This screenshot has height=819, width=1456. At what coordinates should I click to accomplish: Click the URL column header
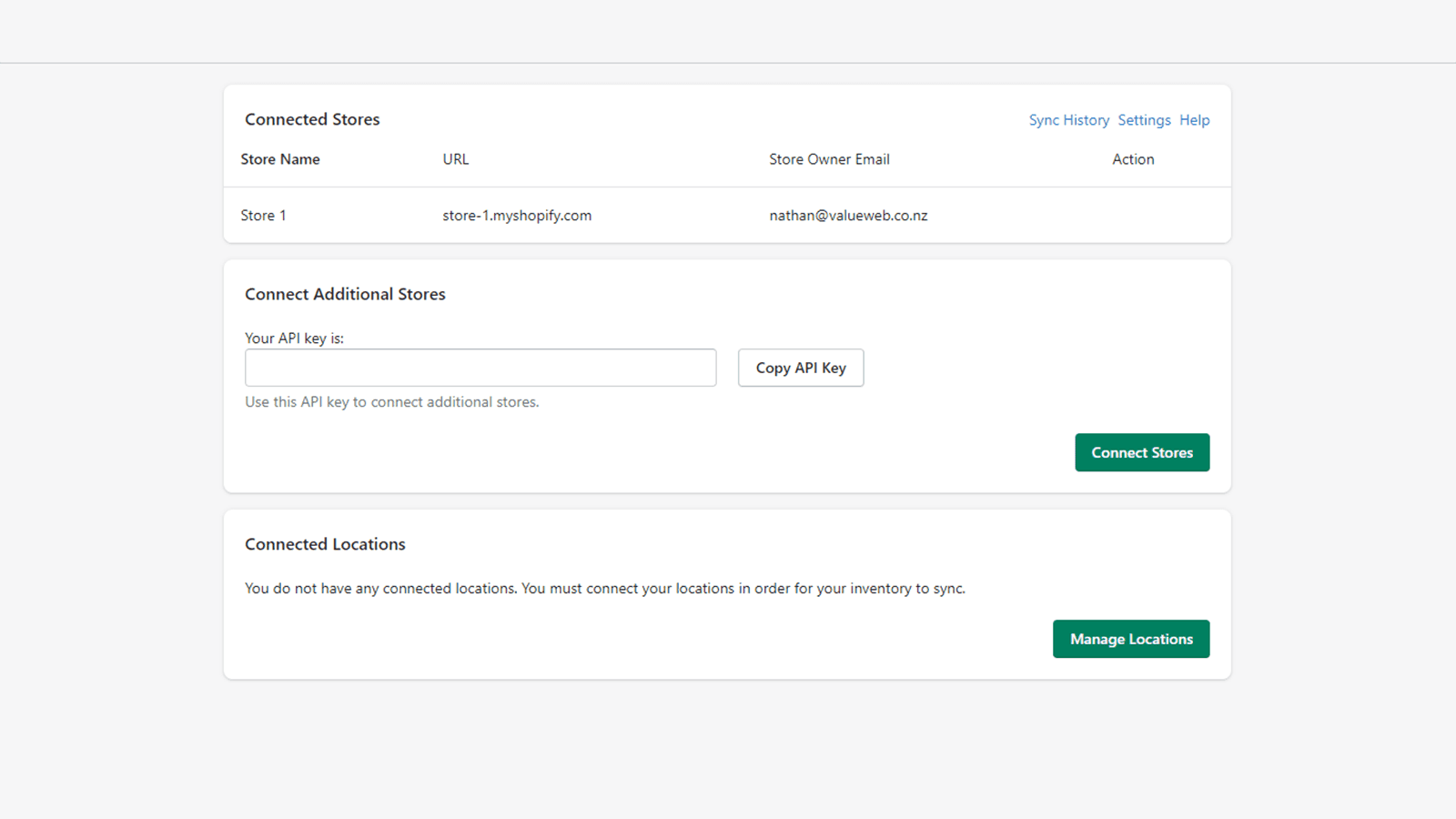click(x=456, y=159)
